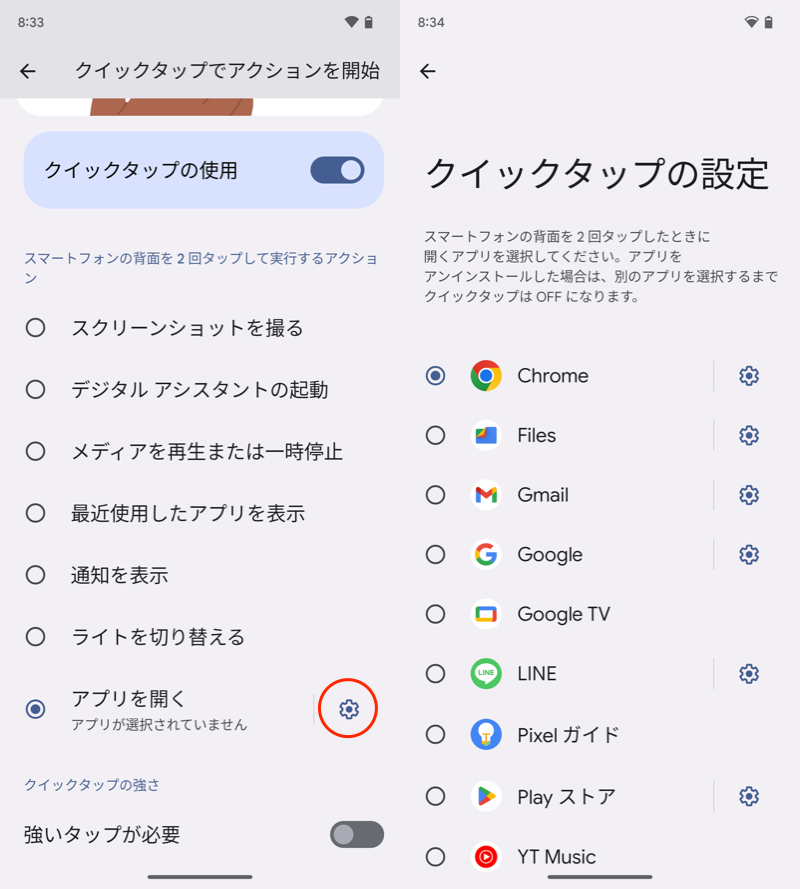This screenshot has width=800, height=889.
Task: Choose デジタル アシスタントの起動 action
Action: coord(36,390)
